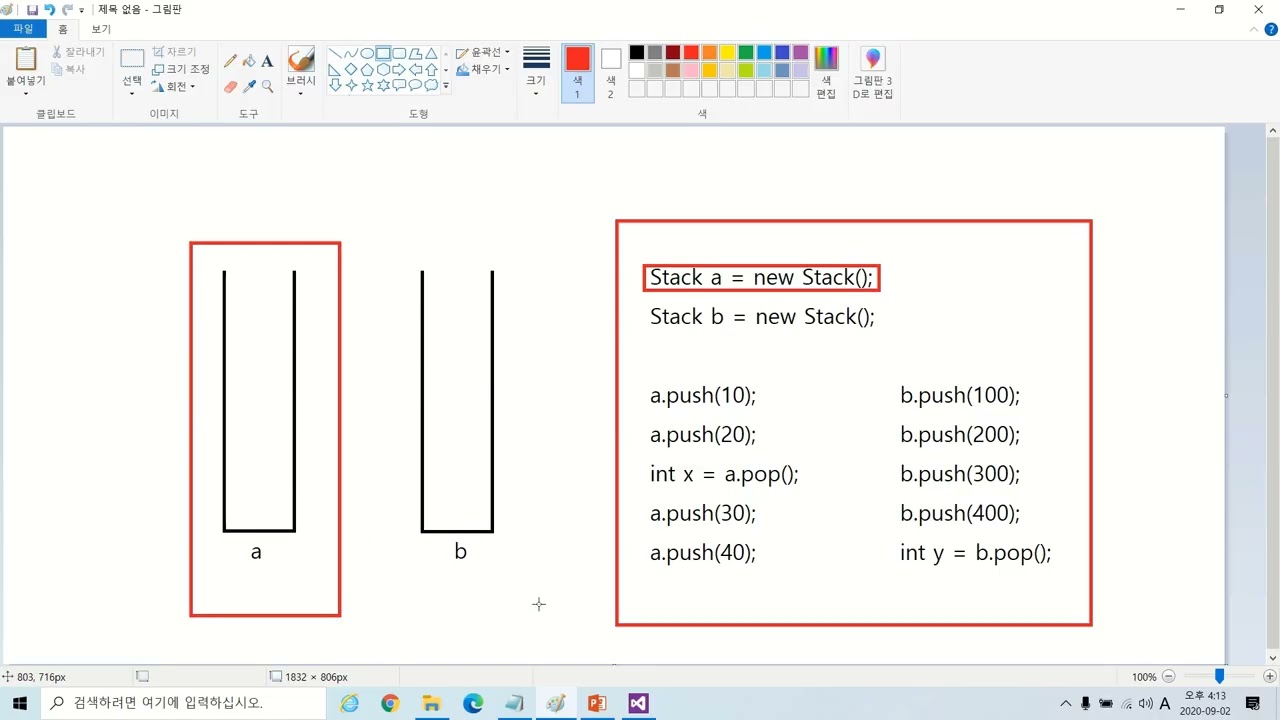Open Chrome from the taskbar

pos(390,703)
